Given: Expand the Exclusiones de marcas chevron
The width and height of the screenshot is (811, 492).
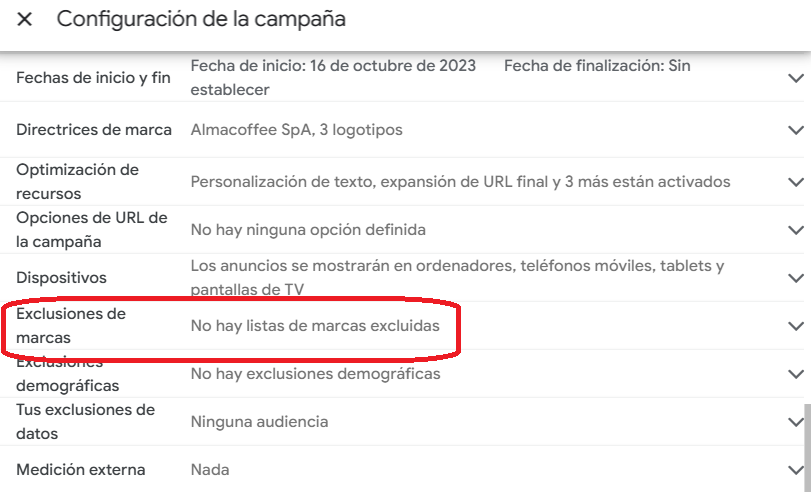Looking at the screenshot, I should coord(796,326).
